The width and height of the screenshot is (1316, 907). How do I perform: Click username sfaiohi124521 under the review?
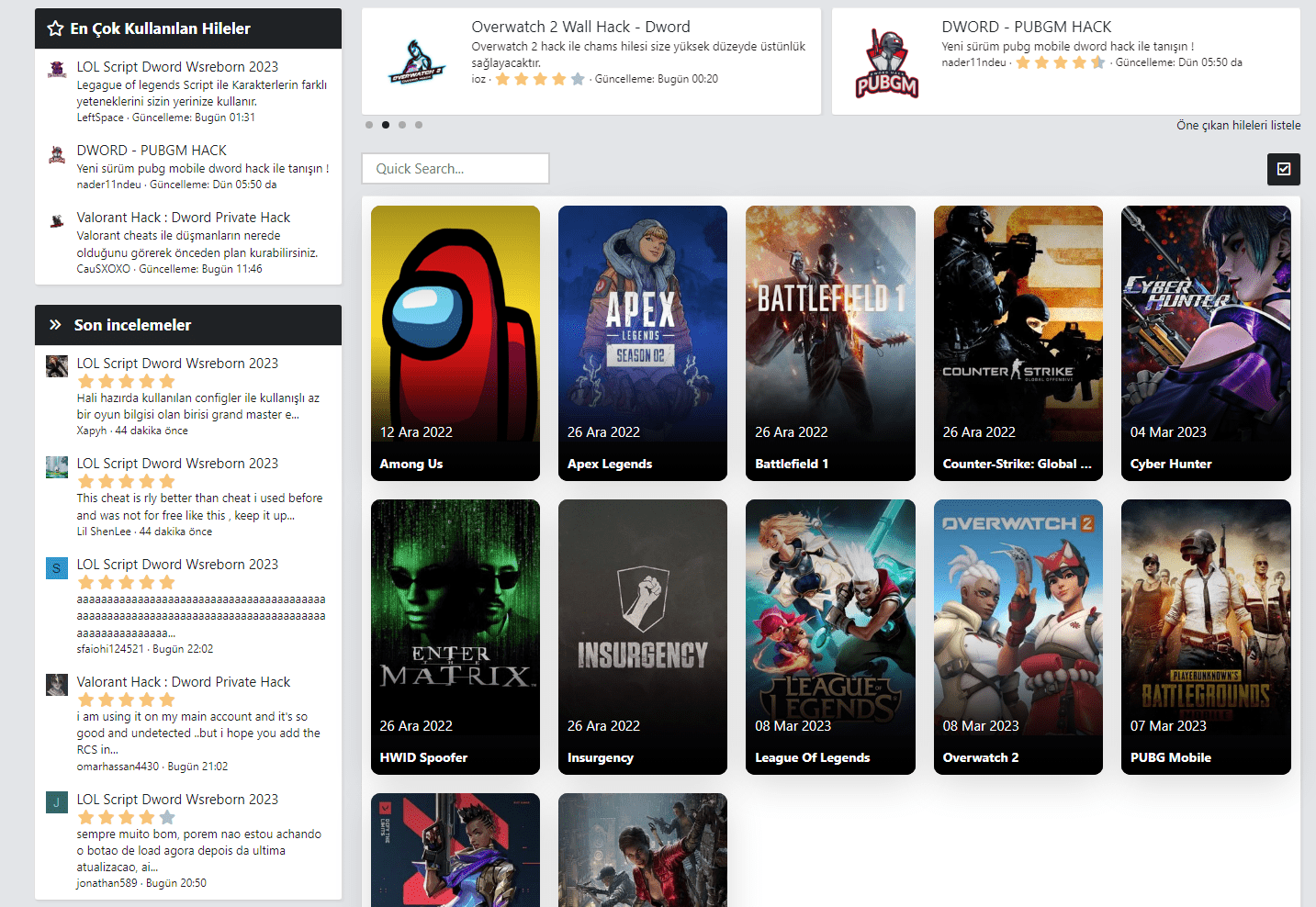110,649
